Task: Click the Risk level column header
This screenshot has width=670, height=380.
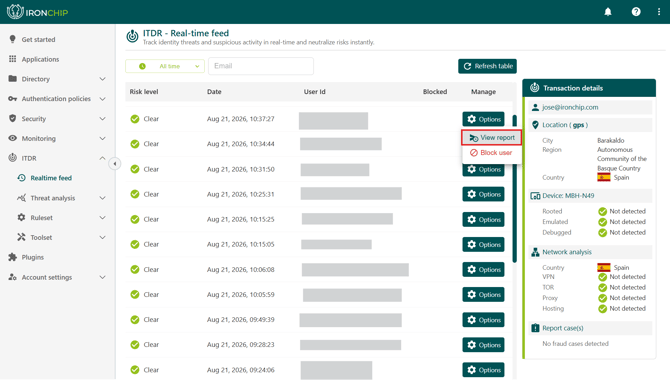Action: pyautogui.click(x=144, y=91)
